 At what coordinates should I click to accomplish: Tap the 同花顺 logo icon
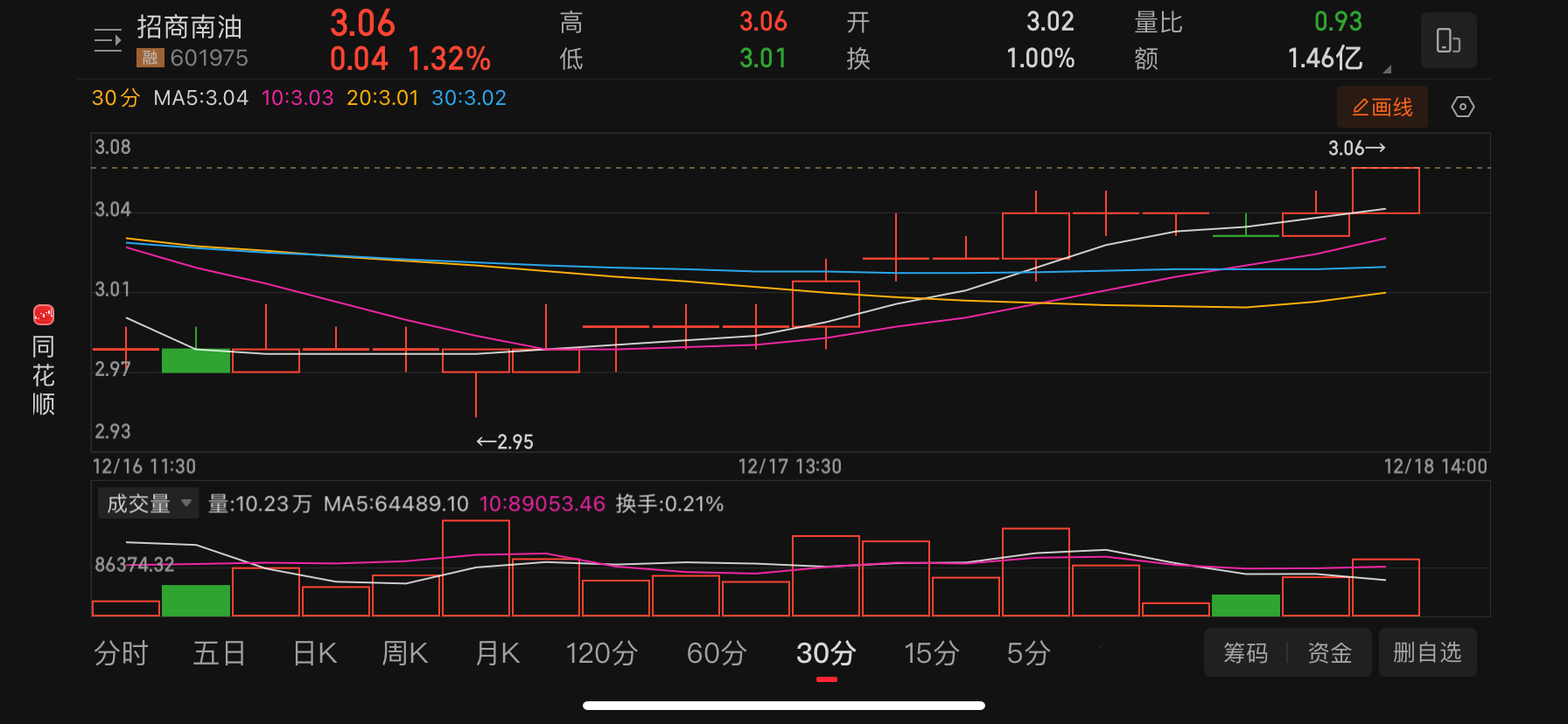click(x=44, y=315)
